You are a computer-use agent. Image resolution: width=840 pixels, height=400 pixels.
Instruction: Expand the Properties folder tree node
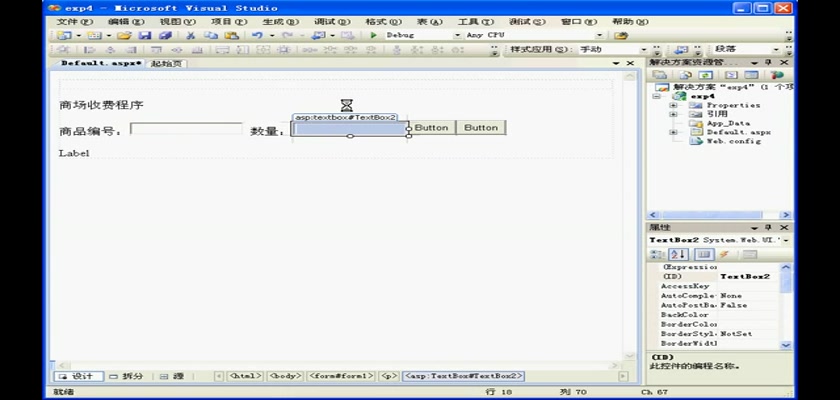pos(672,105)
